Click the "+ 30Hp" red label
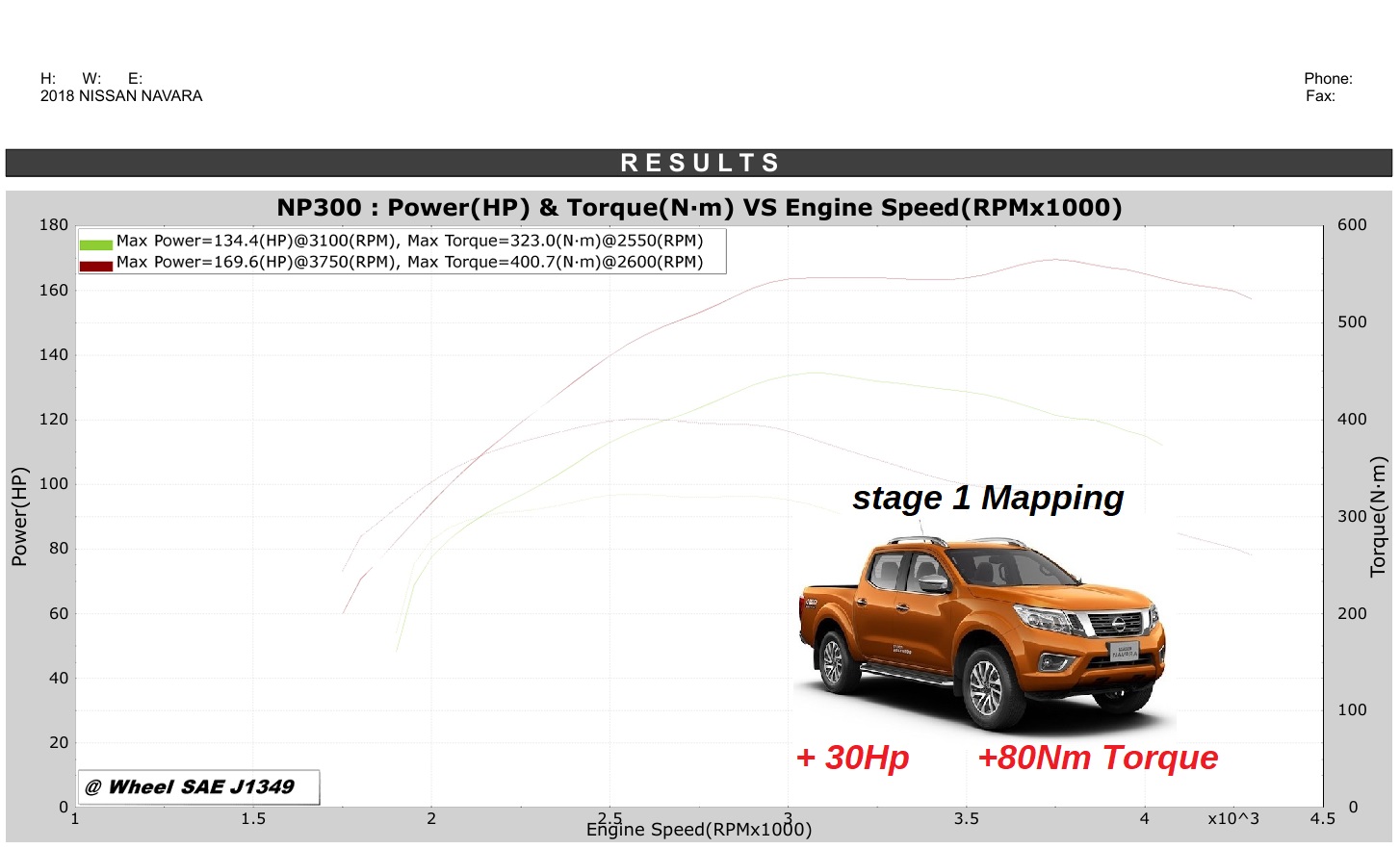 pyautogui.click(x=851, y=759)
